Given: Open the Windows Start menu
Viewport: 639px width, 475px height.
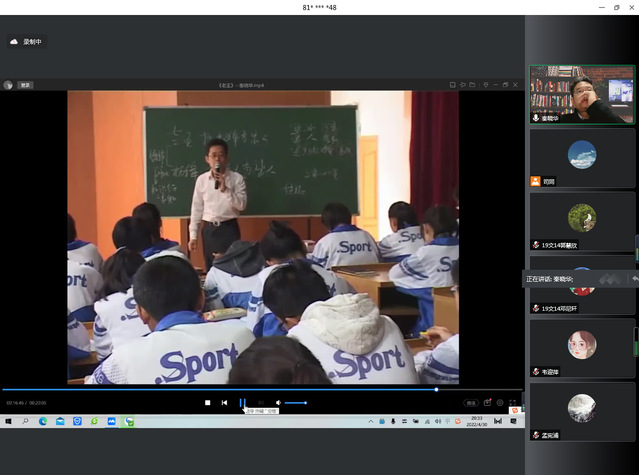Looking at the screenshot, I should (8, 421).
